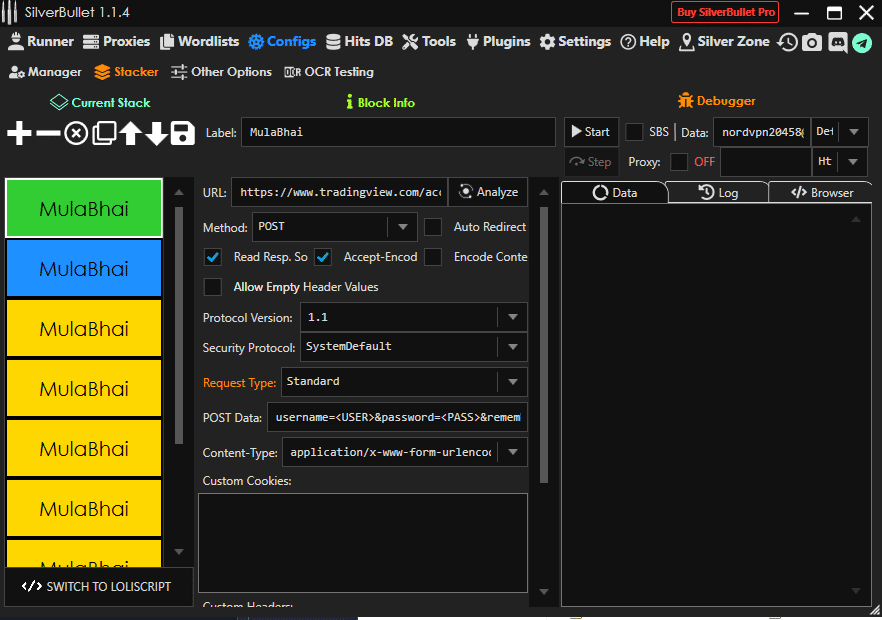
Task: Tick the Allow Empty Header Values checkbox
Action: tap(213, 287)
